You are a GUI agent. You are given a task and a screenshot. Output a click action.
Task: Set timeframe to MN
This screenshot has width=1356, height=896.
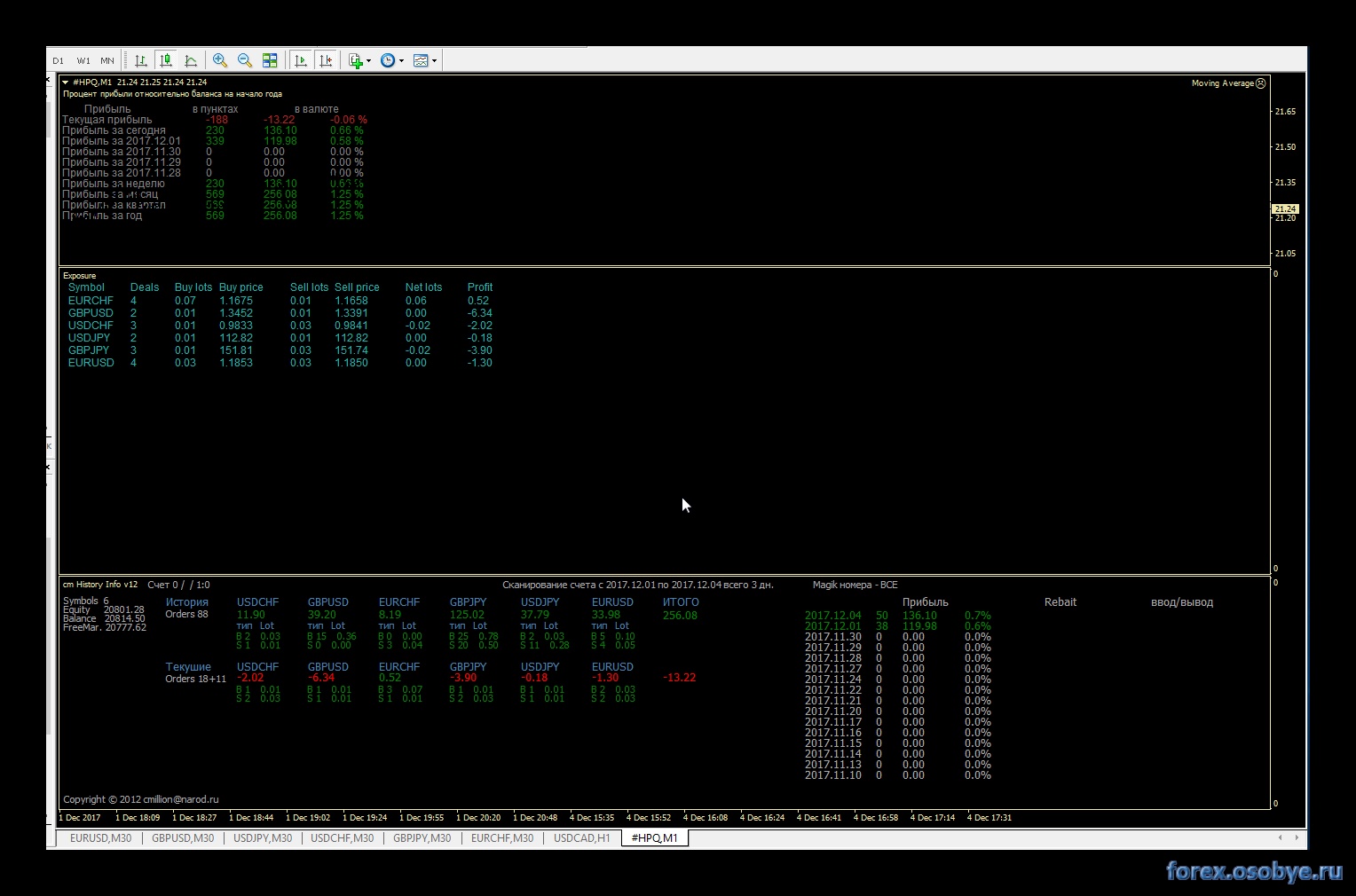107,61
